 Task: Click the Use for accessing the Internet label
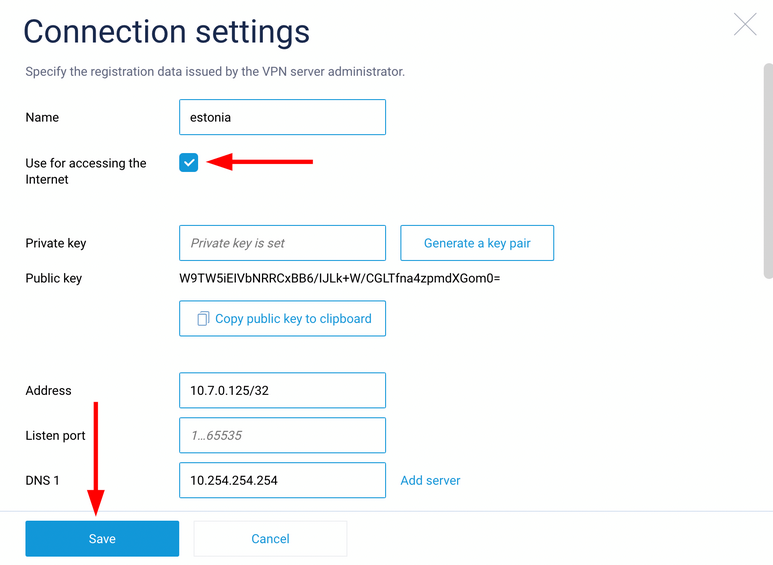[x=86, y=171]
